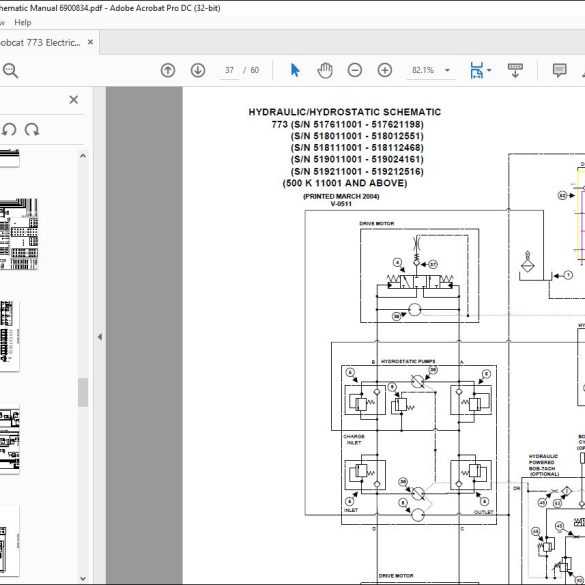The height and width of the screenshot is (585, 585).
Task: Activate the Hand pan tool
Action: (325, 70)
